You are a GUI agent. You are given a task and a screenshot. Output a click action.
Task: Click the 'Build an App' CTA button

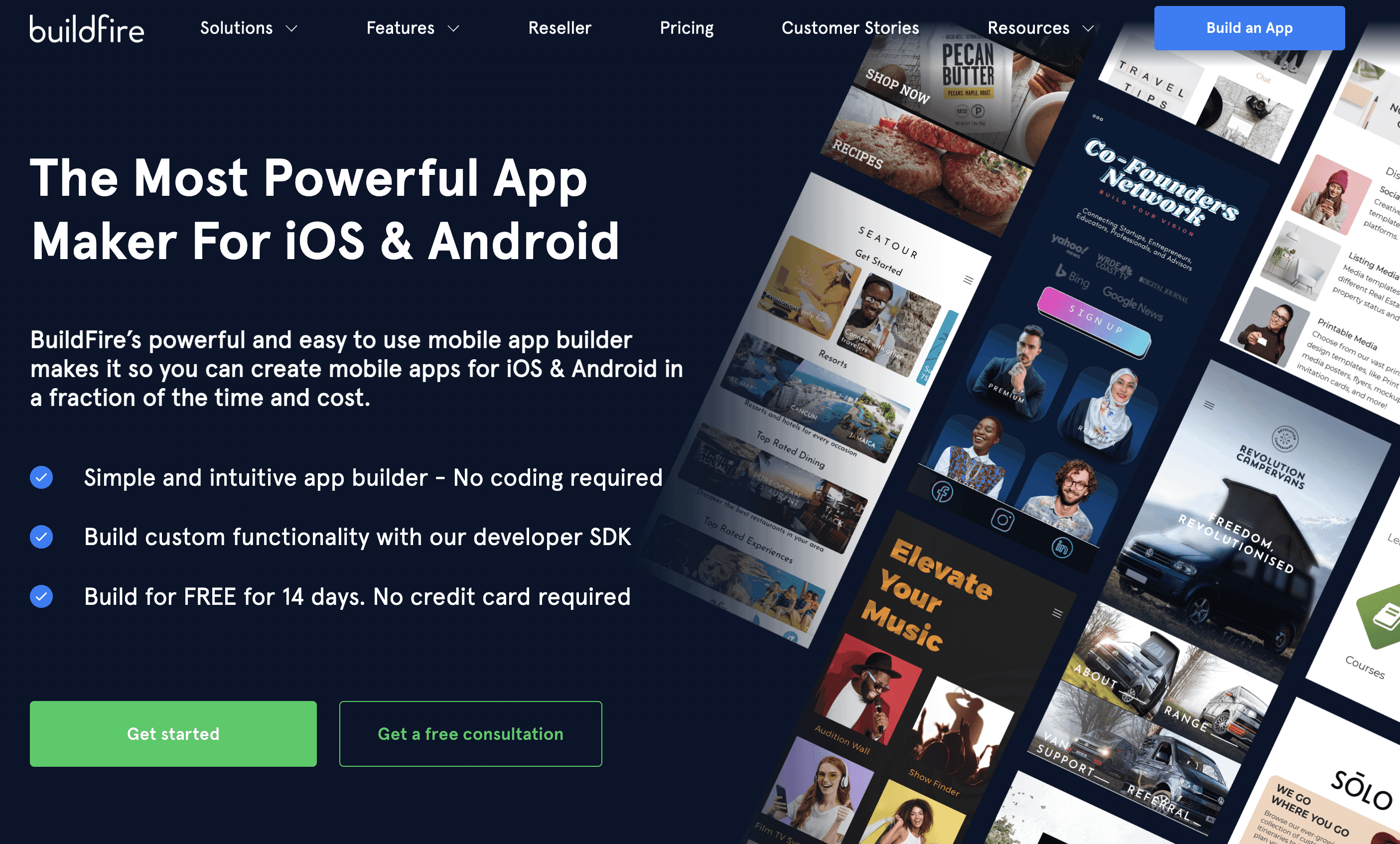(1248, 28)
